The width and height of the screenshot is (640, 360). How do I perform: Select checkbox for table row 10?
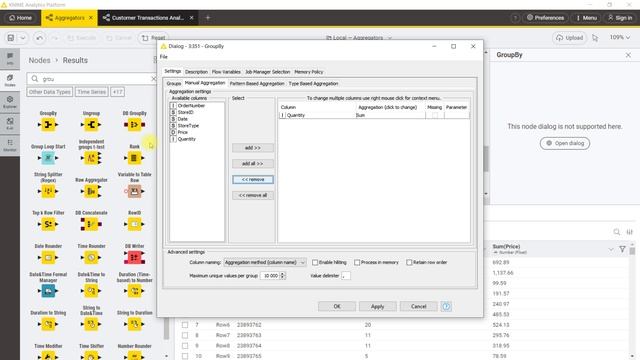185,356
